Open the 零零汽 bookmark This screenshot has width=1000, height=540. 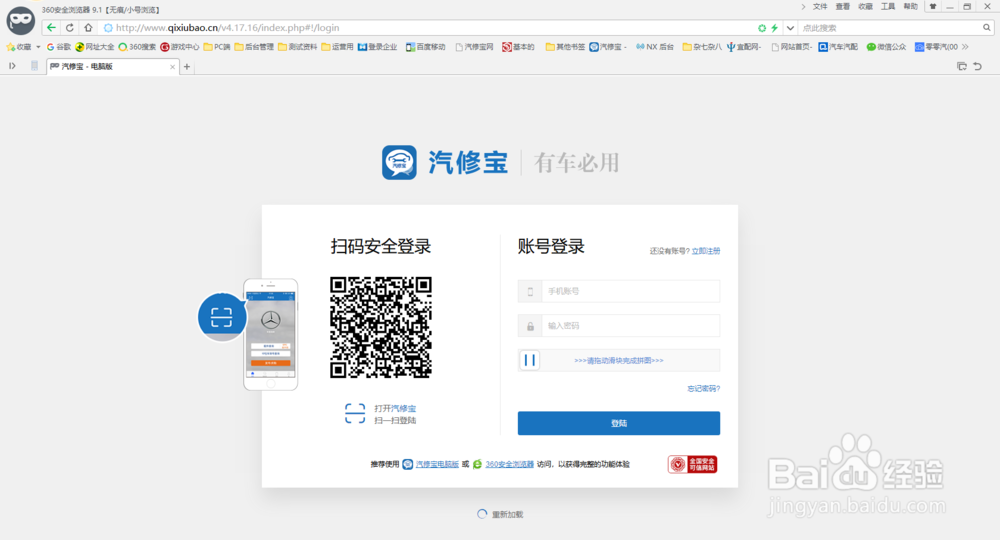pos(936,47)
